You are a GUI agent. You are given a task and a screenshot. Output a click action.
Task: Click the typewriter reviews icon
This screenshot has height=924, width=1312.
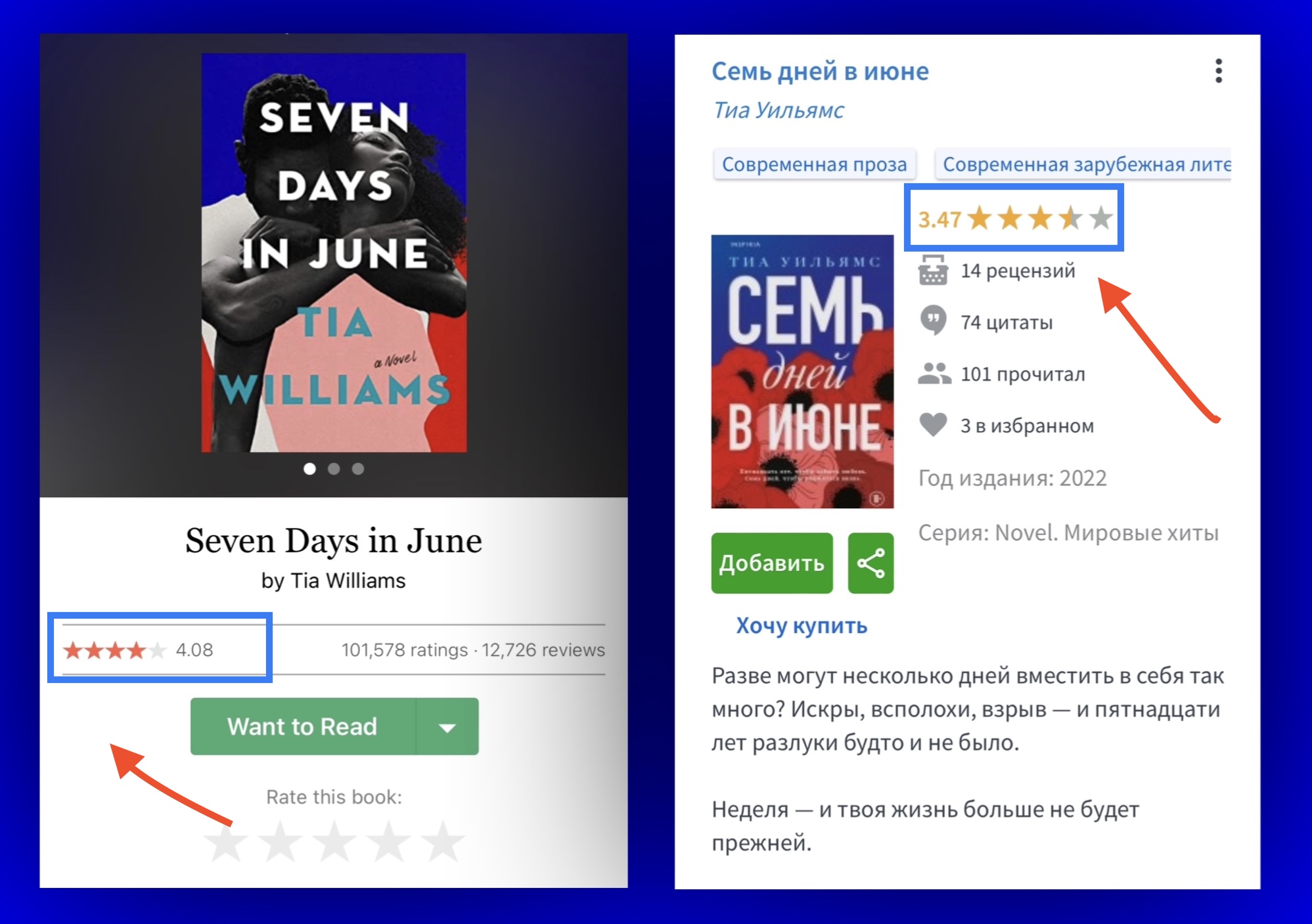click(932, 270)
